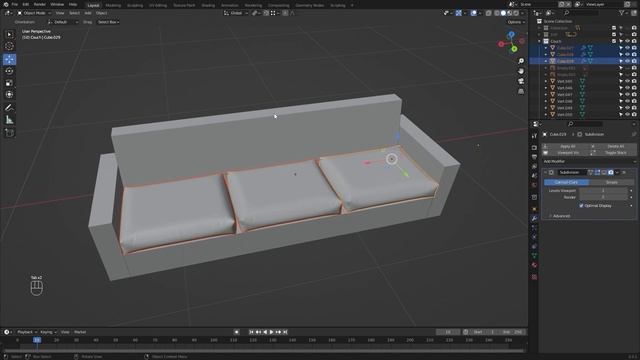This screenshot has height=360, width=640.
Task: Open the Tool properties tab
Action: tap(534, 136)
